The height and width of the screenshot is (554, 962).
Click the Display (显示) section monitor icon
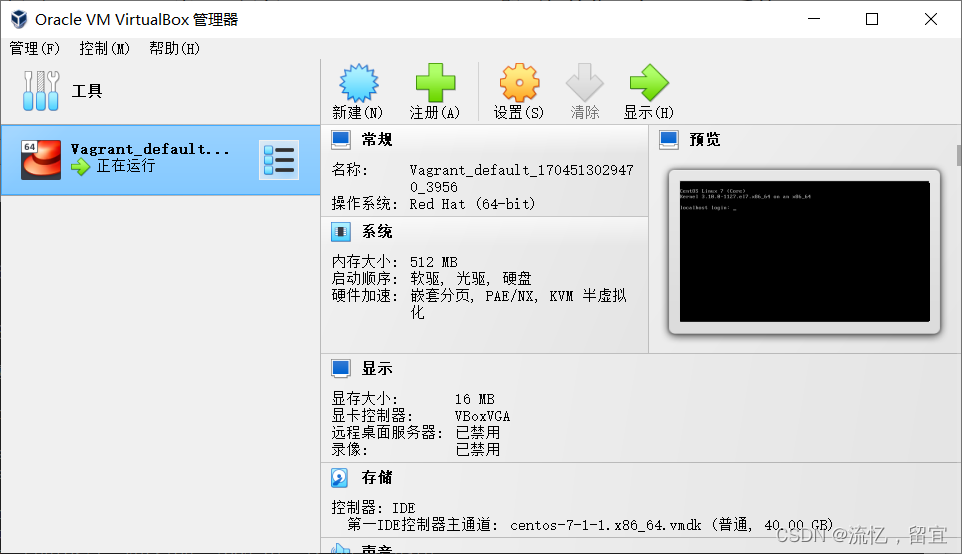tap(341, 369)
